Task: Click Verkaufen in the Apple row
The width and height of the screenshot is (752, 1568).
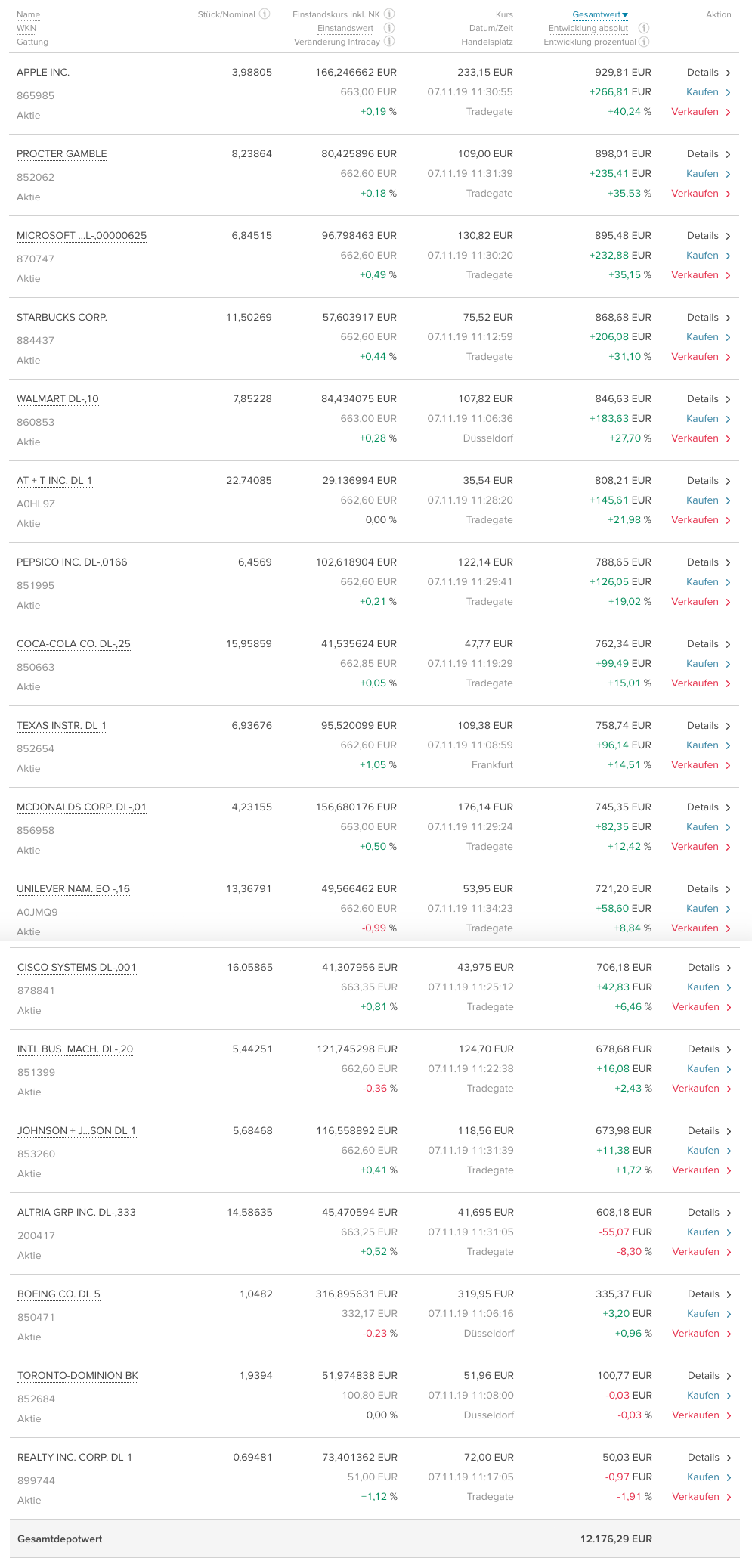Action: (701, 112)
